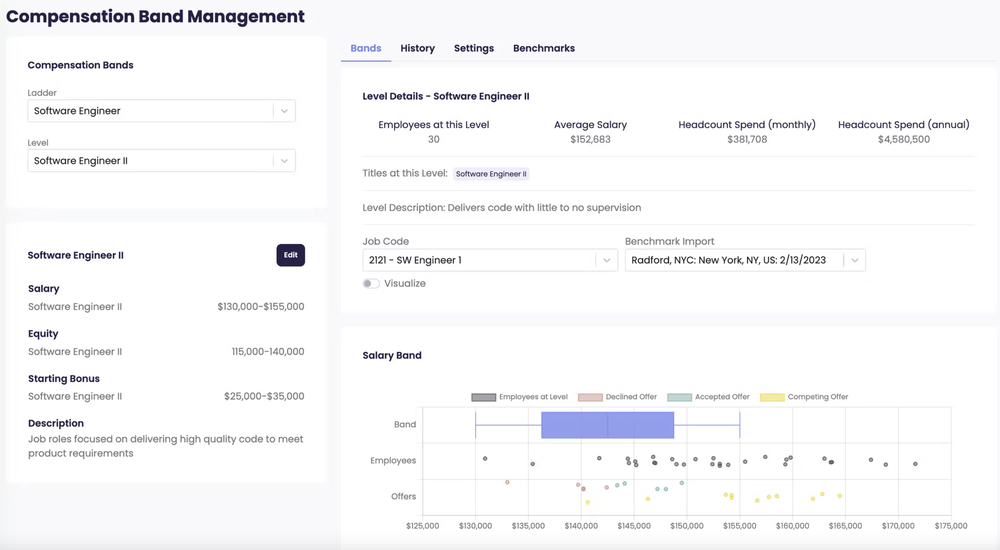Open the Ladder dropdown showing Software Engineer

(161, 111)
